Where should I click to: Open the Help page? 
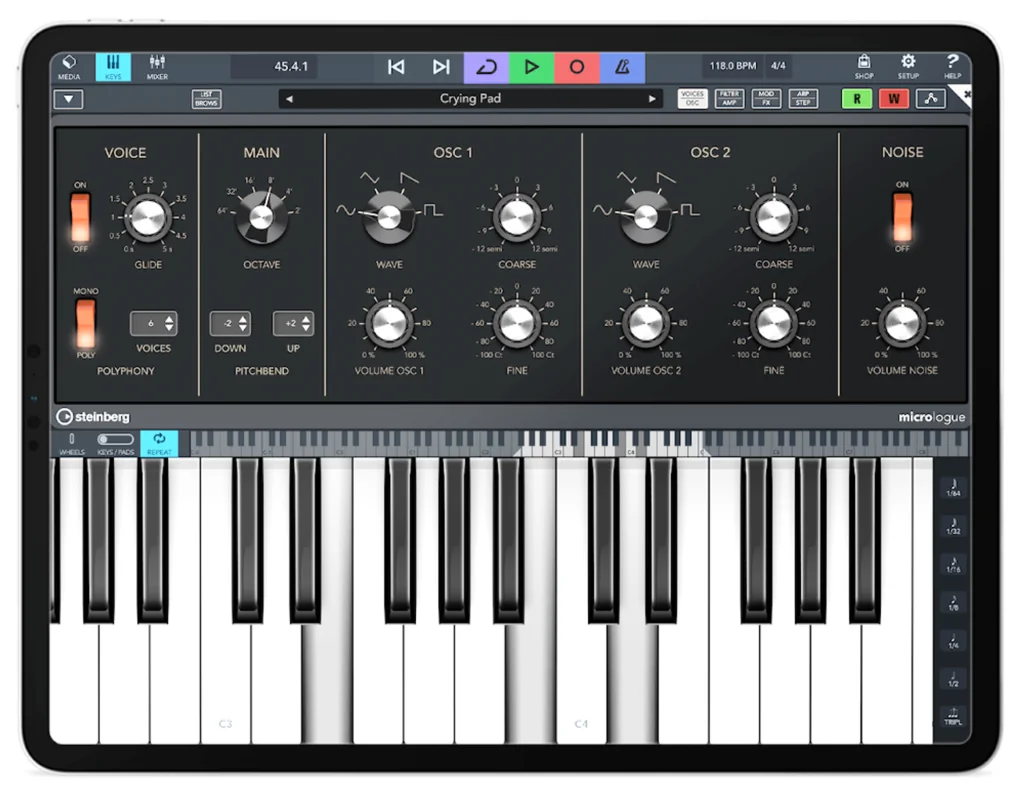(x=952, y=67)
